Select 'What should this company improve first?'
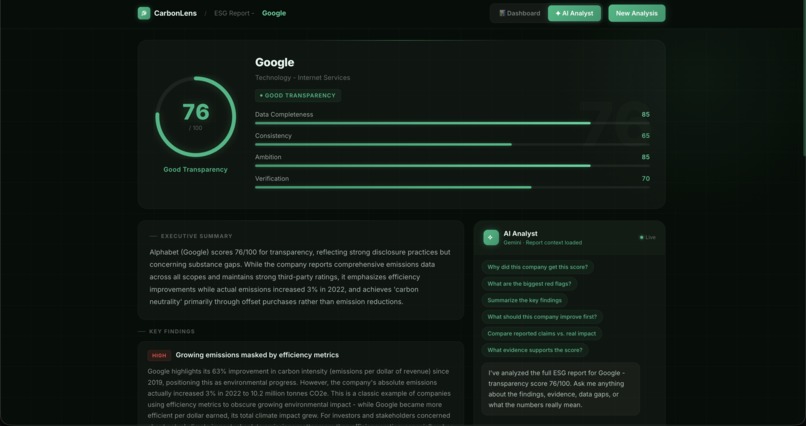Image resolution: width=806 pixels, height=426 pixels. pyautogui.click(x=542, y=317)
